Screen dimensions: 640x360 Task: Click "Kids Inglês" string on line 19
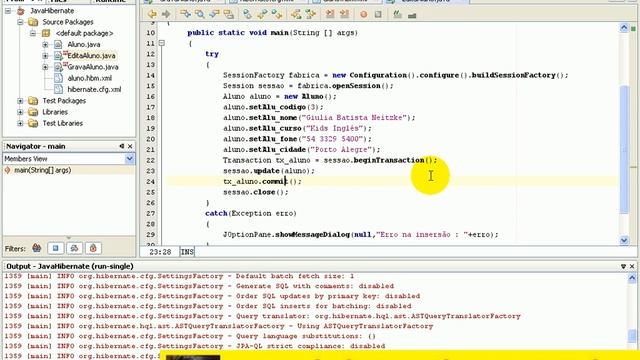tap(335, 128)
